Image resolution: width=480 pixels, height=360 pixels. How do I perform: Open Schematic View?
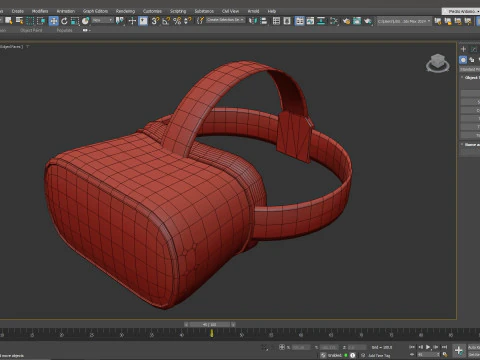pos(321,21)
